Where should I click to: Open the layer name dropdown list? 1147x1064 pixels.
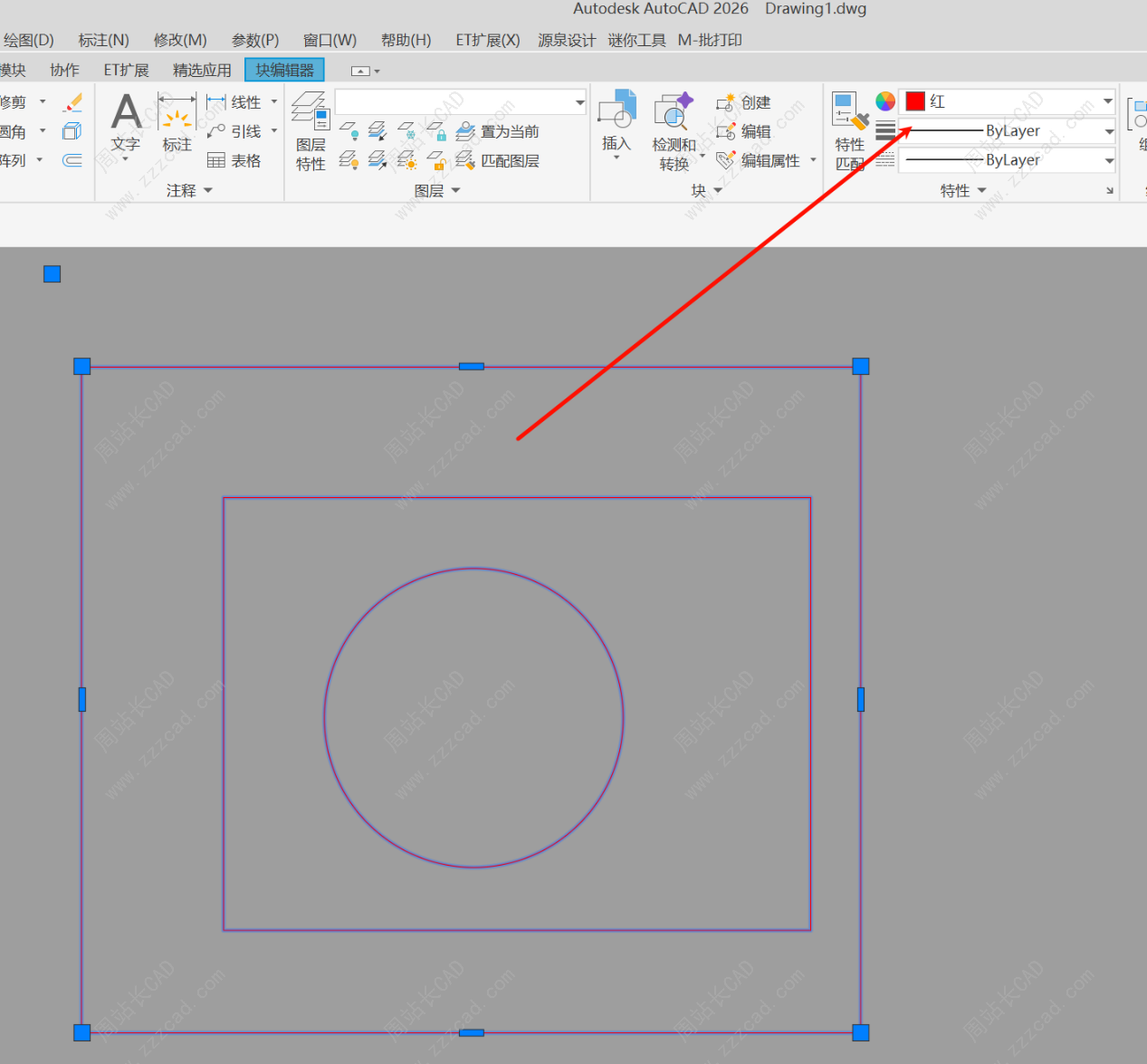[x=579, y=102]
